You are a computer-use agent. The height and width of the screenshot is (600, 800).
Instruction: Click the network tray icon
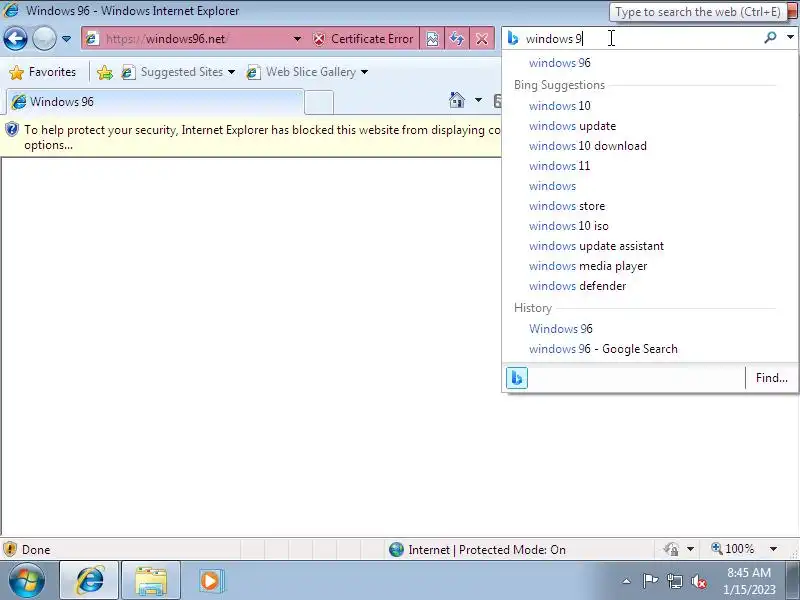click(x=675, y=581)
